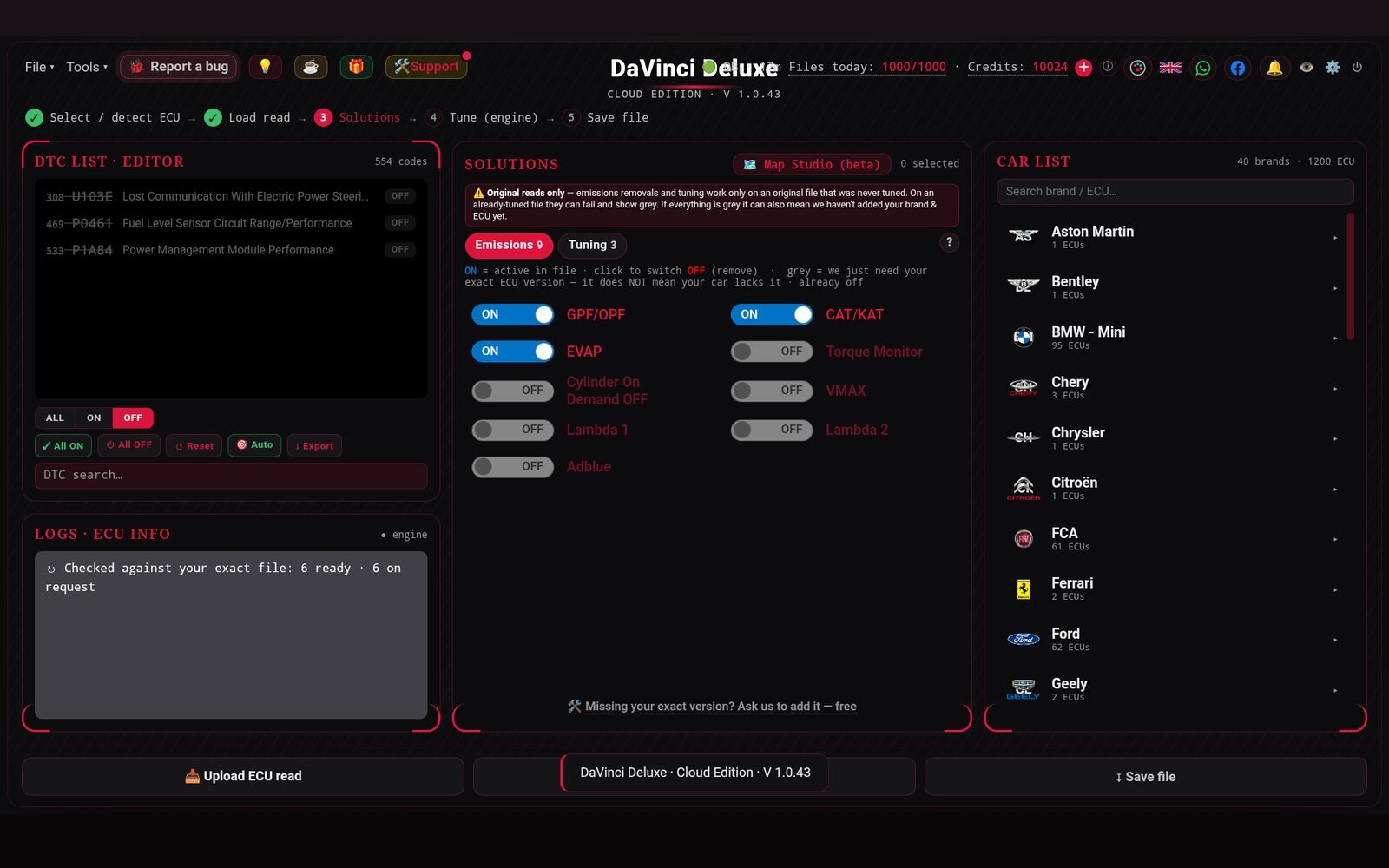Screen dimensions: 1389x868
Task: Open the settings gear icon
Action: pyautogui.click(x=1333, y=67)
